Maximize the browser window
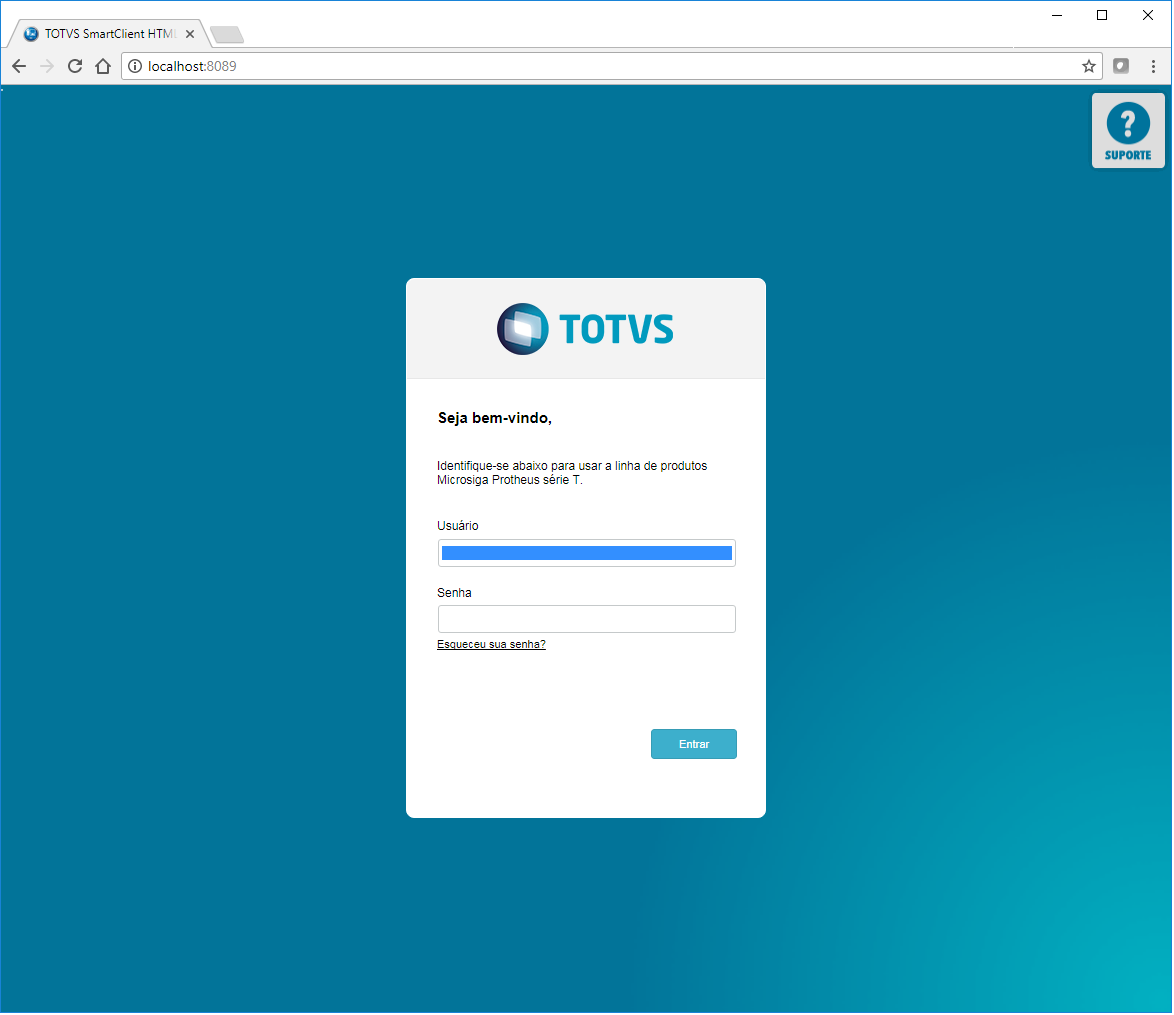 (x=1102, y=15)
